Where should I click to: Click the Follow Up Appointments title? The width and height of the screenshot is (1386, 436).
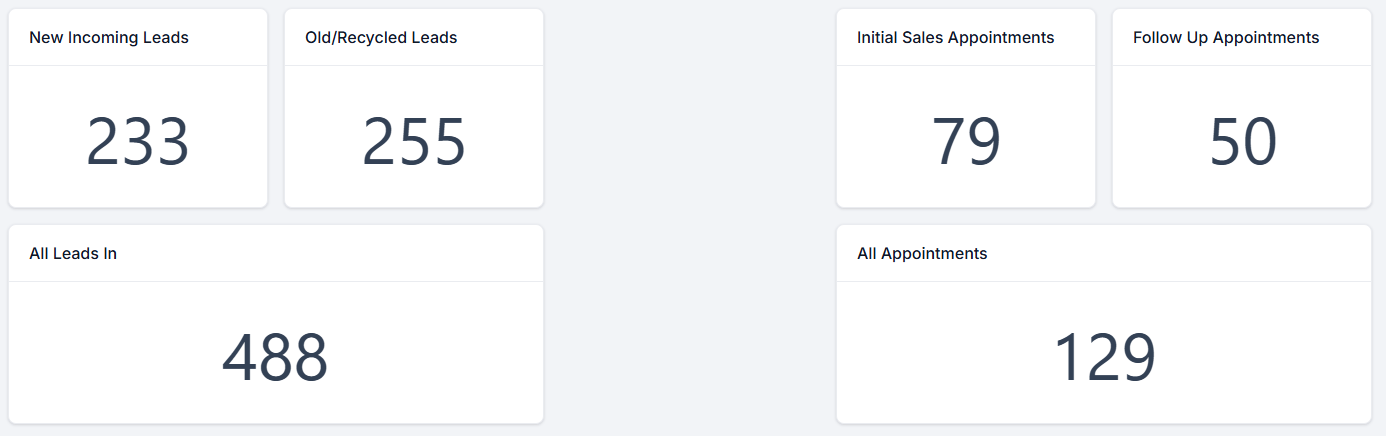click(1226, 38)
